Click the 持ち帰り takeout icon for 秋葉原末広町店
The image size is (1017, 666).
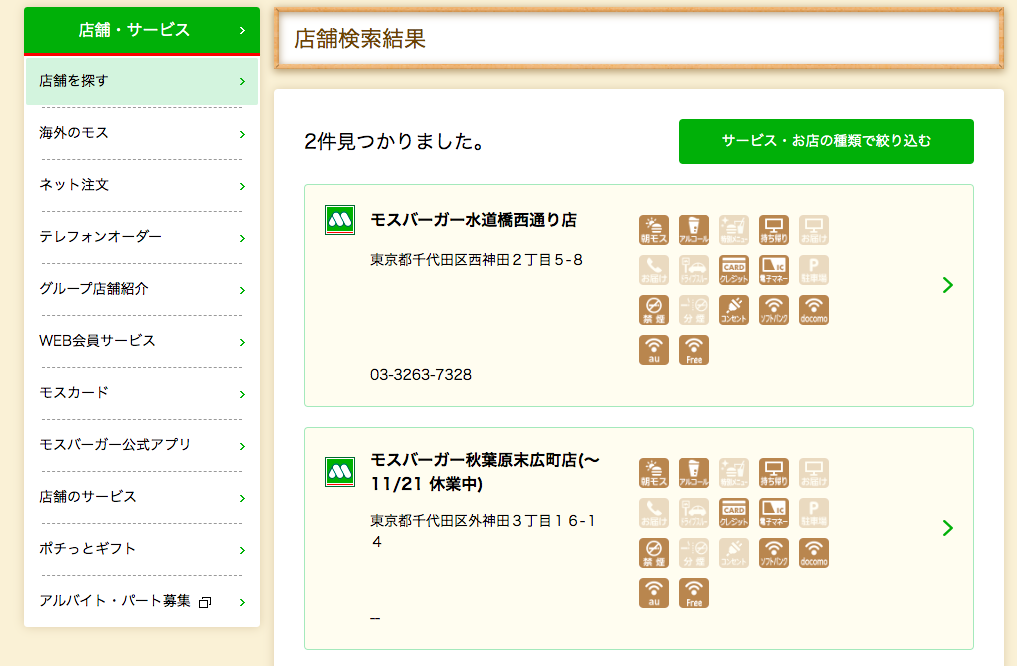coord(774,473)
